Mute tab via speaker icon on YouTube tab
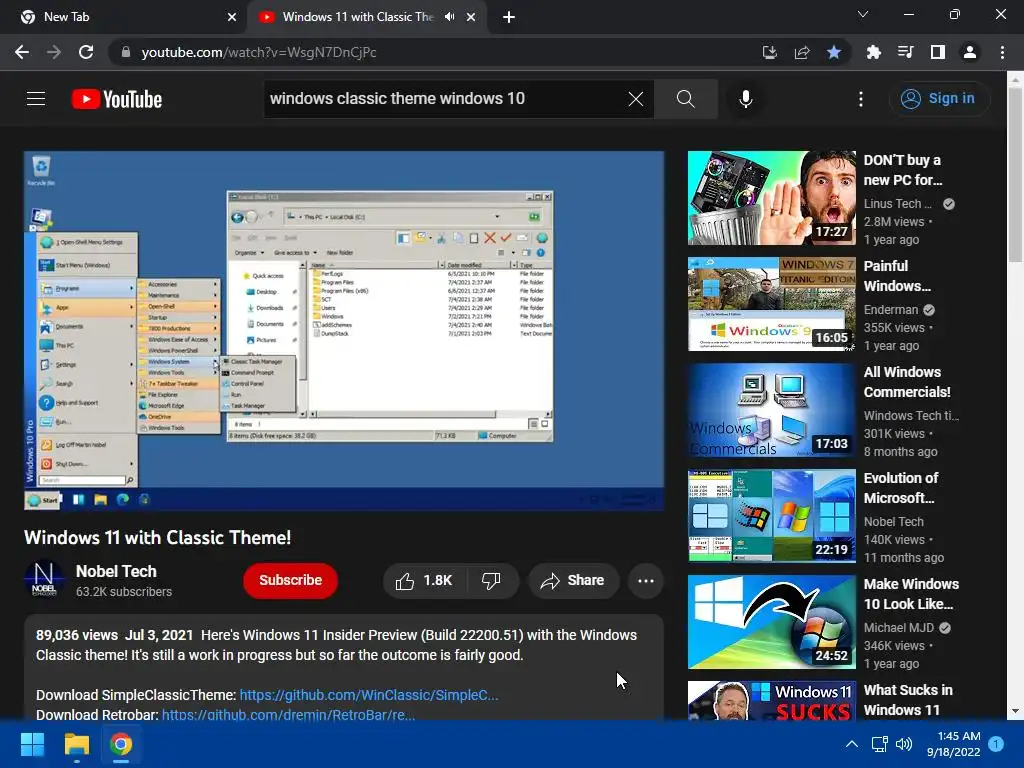Screen dimensions: 1024x768 pyautogui.click(x=449, y=17)
